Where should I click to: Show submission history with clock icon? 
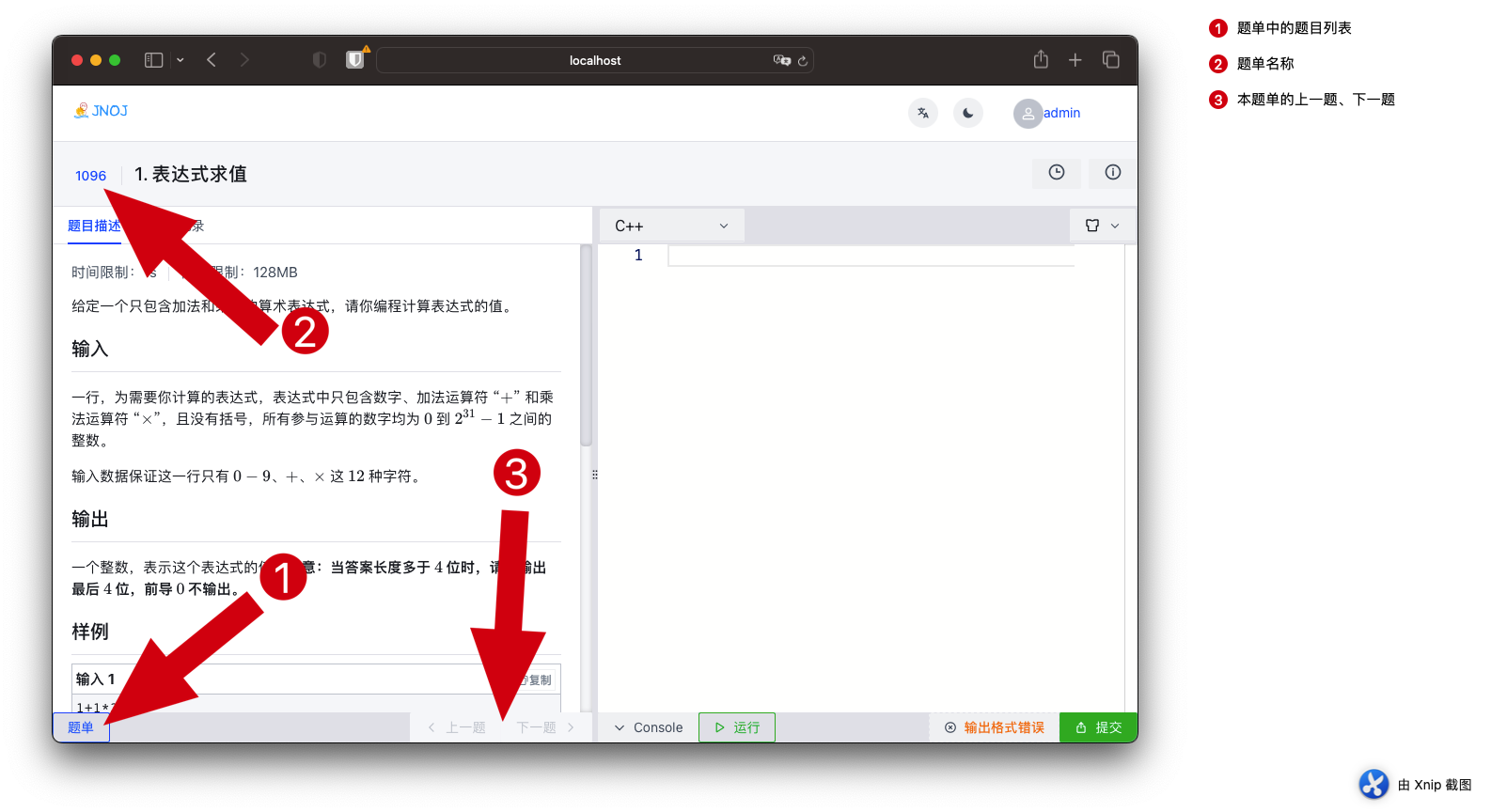click(x=1057, y=172)
